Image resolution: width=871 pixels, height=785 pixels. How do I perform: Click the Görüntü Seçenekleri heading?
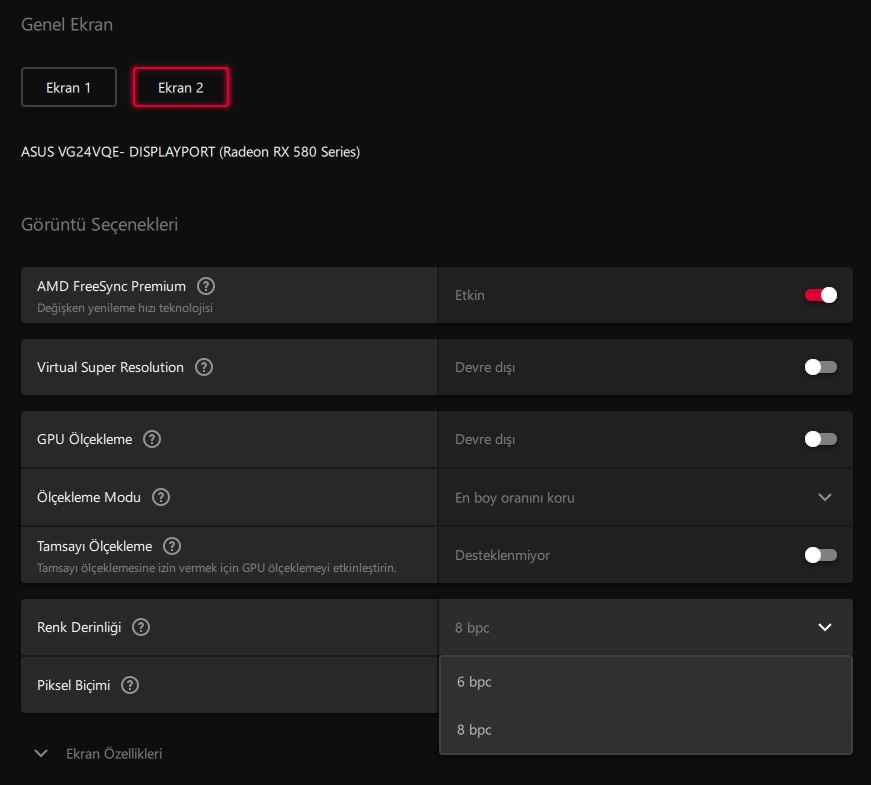click(99, 225)
